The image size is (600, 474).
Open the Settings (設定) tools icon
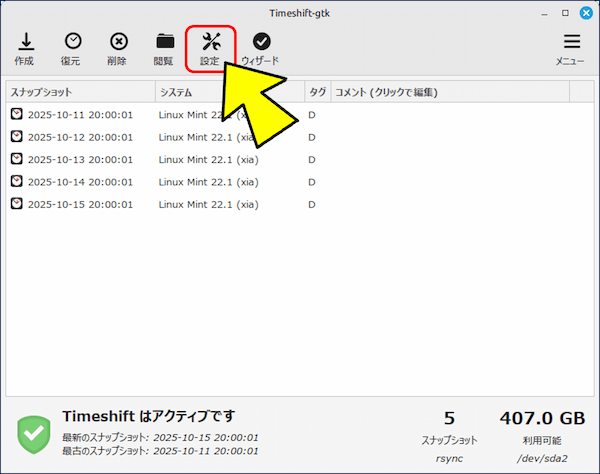coord(211,47)
